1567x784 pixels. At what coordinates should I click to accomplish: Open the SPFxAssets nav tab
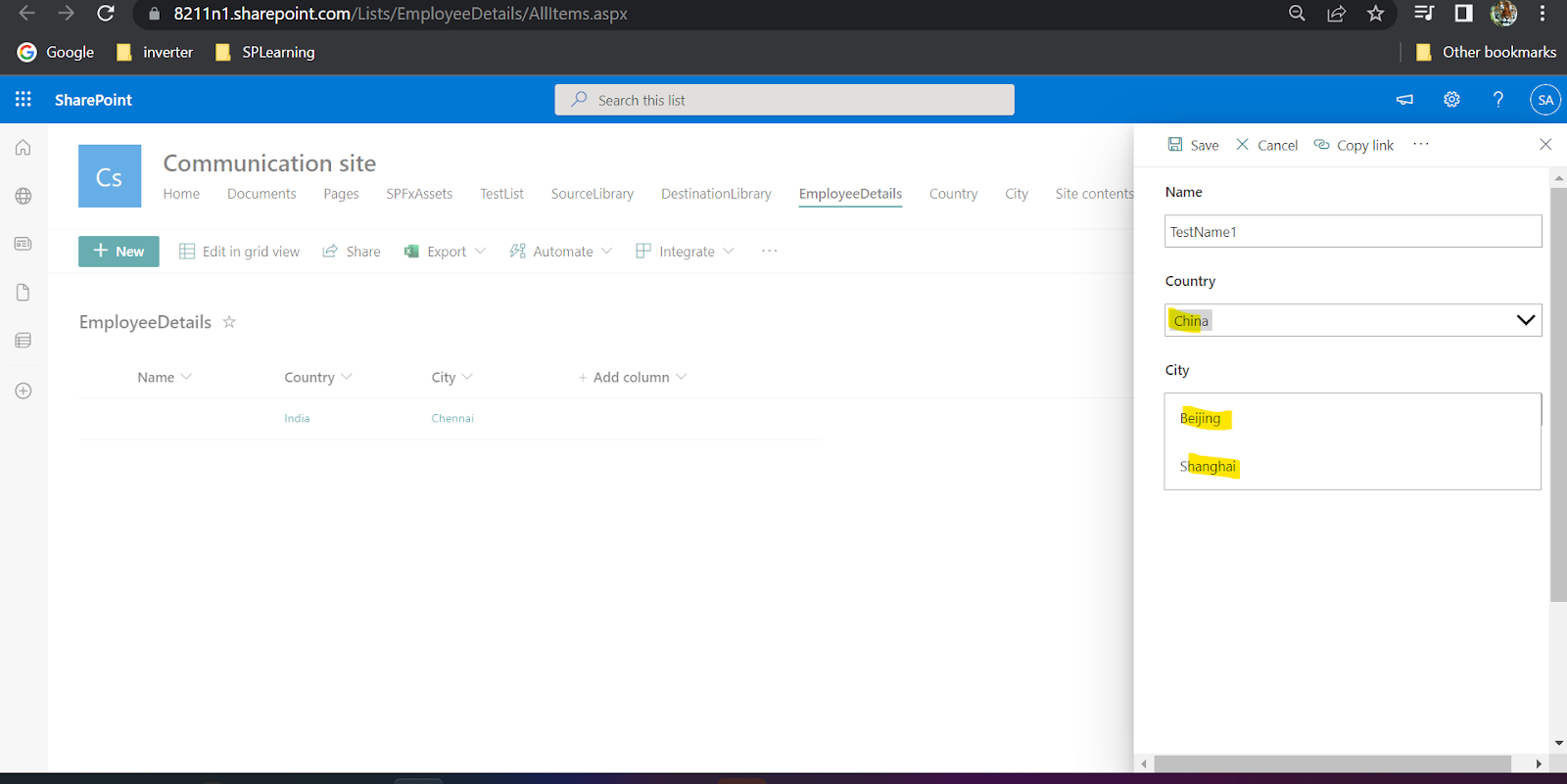click(419, 194)
